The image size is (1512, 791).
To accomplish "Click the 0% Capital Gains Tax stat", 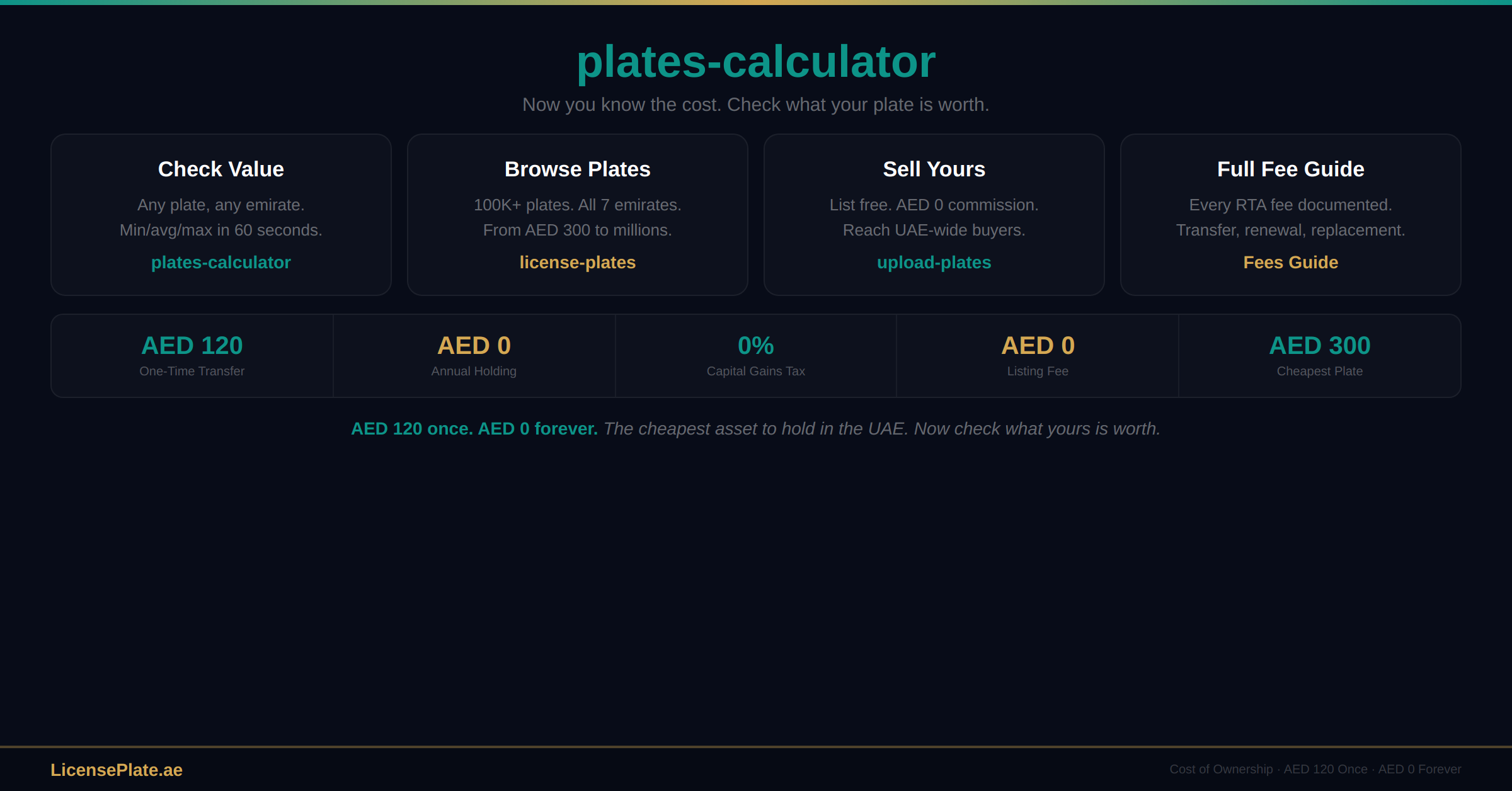I will pyautogui.click(x=756, y=355).
